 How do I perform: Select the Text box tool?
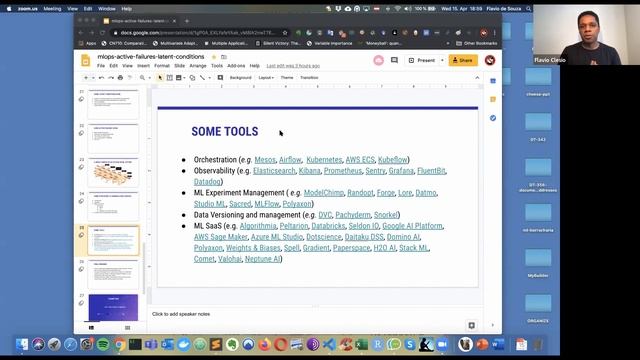tap(169, 78)
